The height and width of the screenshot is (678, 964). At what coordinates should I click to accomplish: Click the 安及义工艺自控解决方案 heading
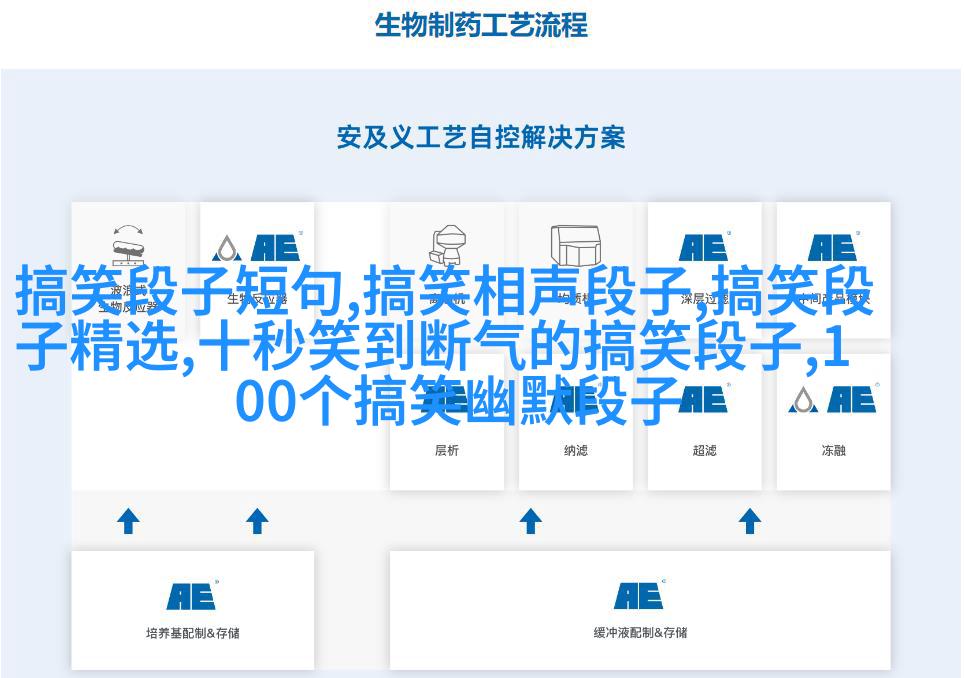pyautogui.click(x=481, y=137)
